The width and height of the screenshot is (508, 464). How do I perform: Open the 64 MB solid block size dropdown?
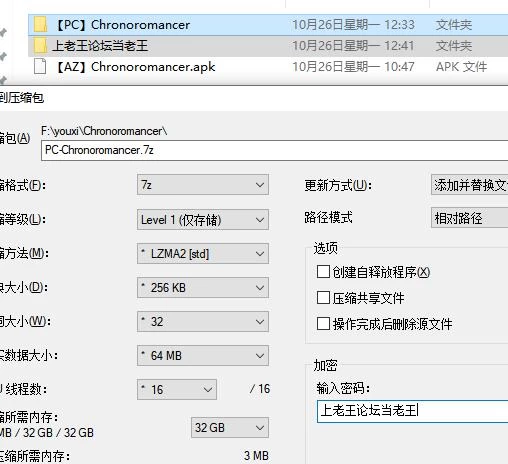click(x=203, y=356)
